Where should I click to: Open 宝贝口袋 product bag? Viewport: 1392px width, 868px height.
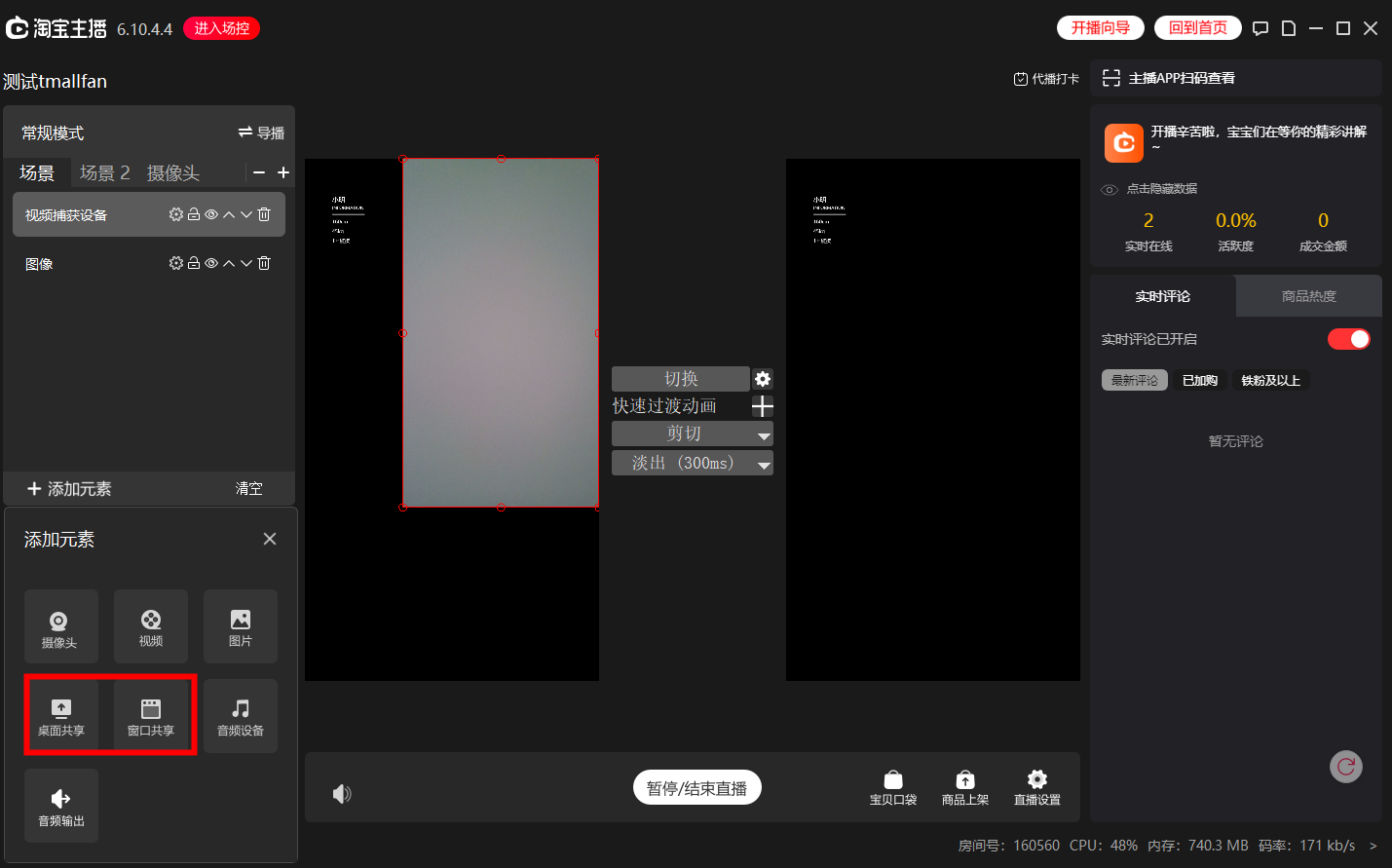(893, 787)
